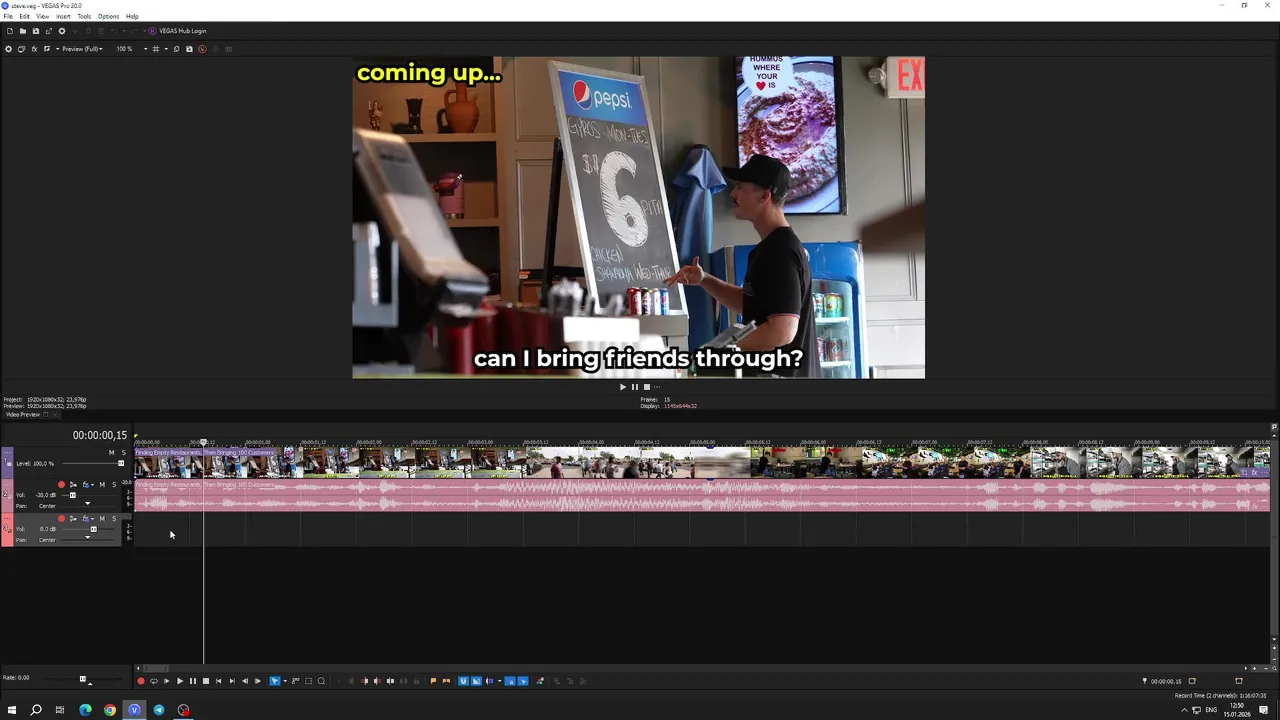Toggle Auto Ripple button
Viewport: 1280px width, 720px height.
[x=489, y=681]
